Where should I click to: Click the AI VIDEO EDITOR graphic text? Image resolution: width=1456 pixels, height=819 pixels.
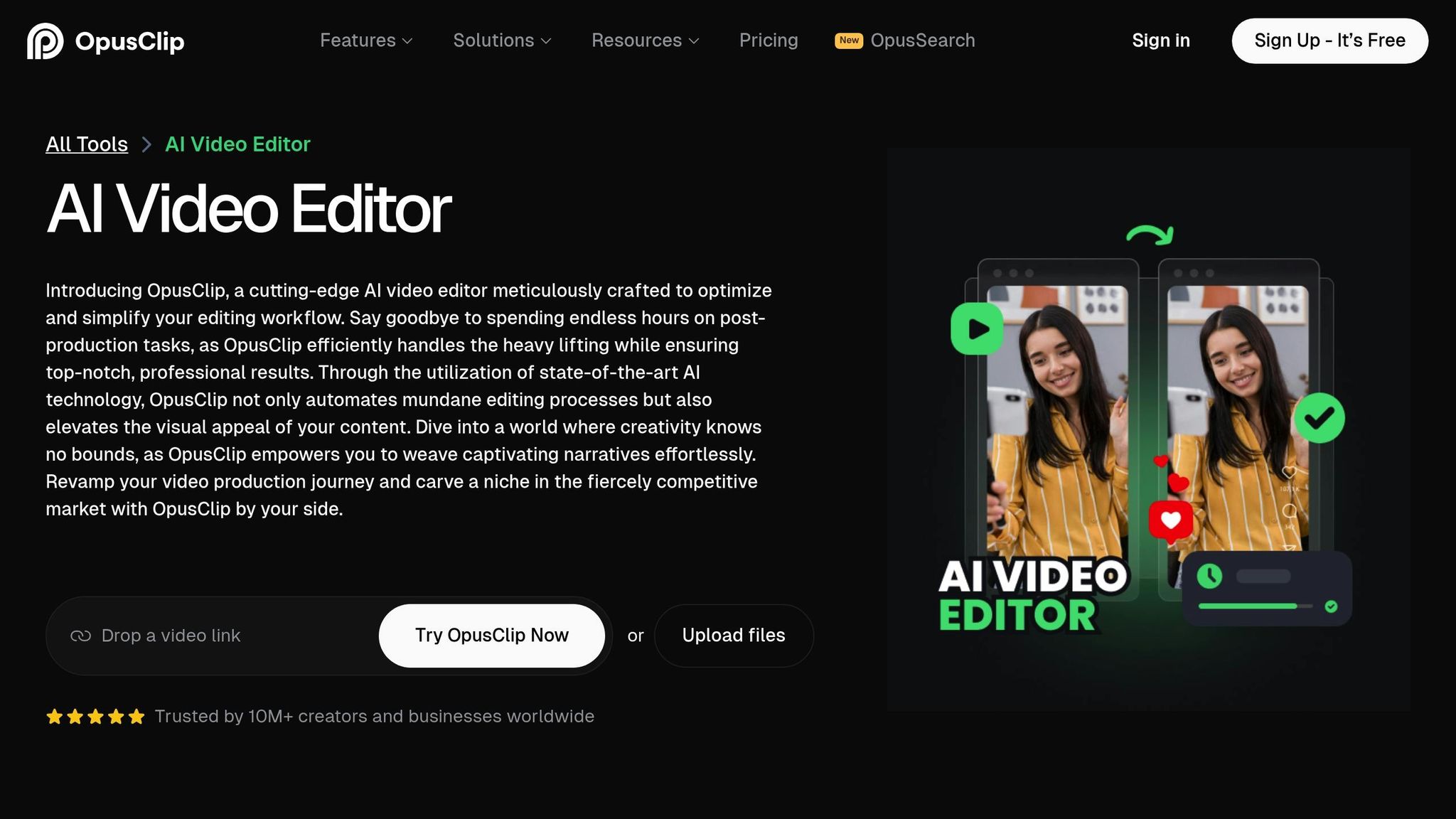coord(1032,596)
